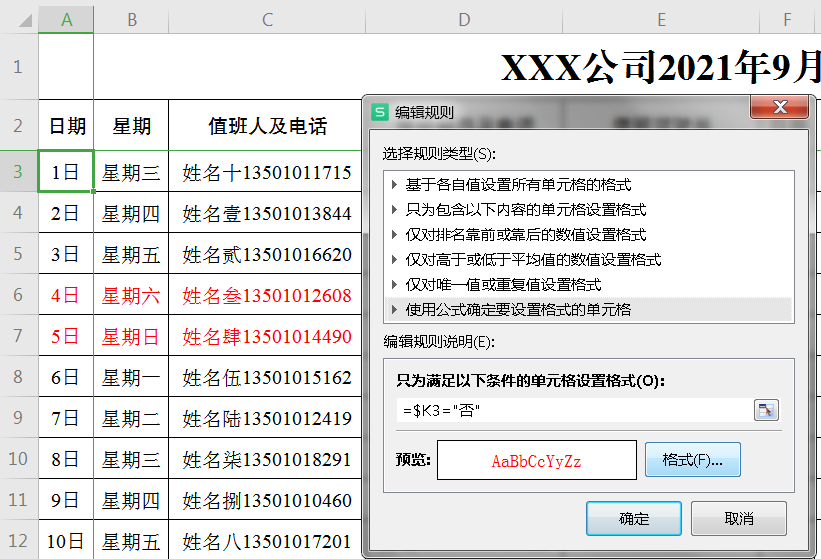Viewport: 821px width, 559px height.
Task: Select the cell 姓名肆13501014490
Action: tap(267, 336)
